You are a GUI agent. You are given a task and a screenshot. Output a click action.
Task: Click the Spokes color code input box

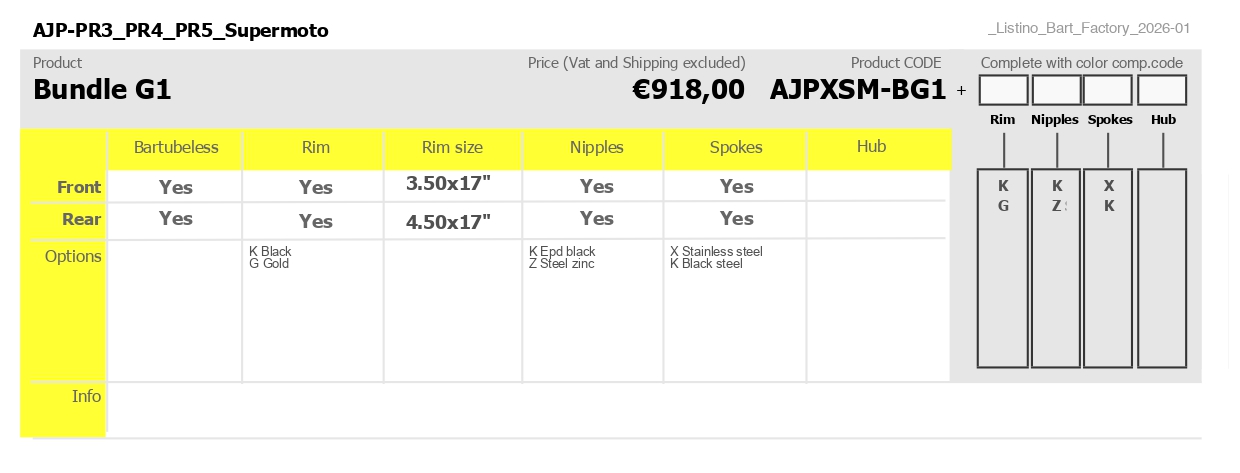[1109, 90]
